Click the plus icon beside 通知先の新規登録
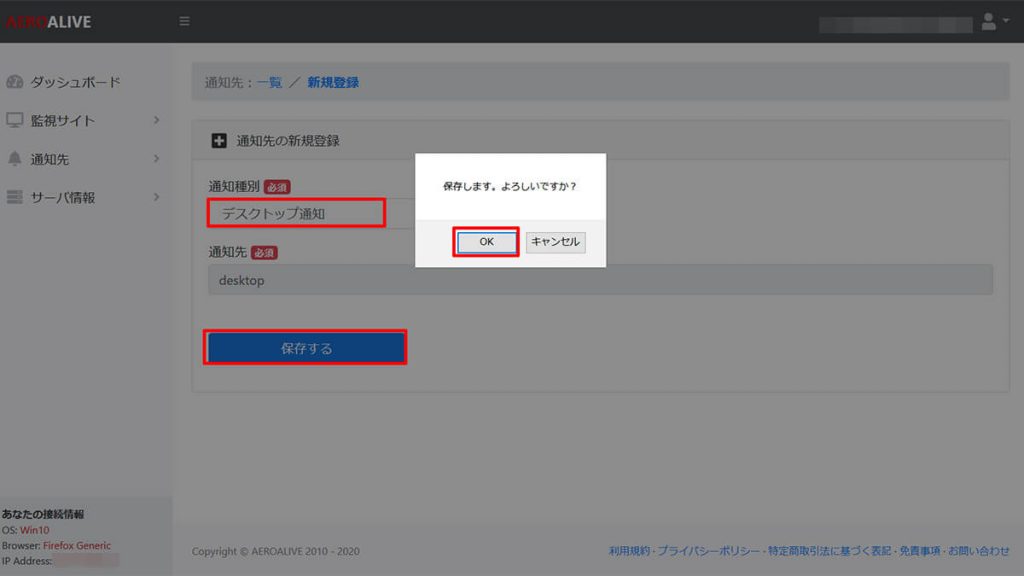 coord(219,140)
